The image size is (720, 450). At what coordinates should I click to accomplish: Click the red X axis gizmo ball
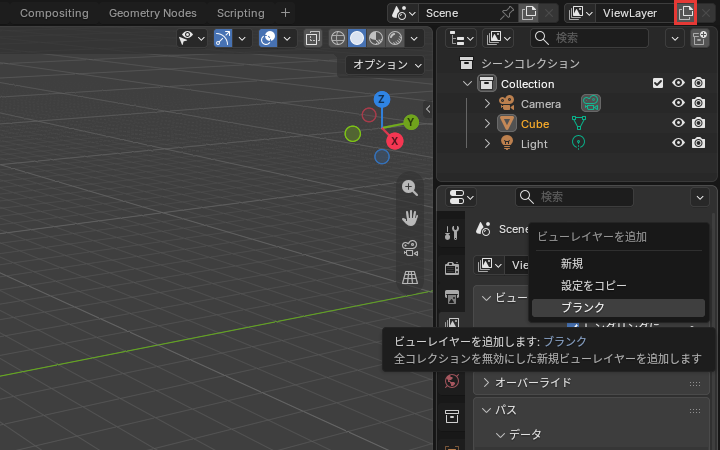pyautogui.click(x=394, y=141)
